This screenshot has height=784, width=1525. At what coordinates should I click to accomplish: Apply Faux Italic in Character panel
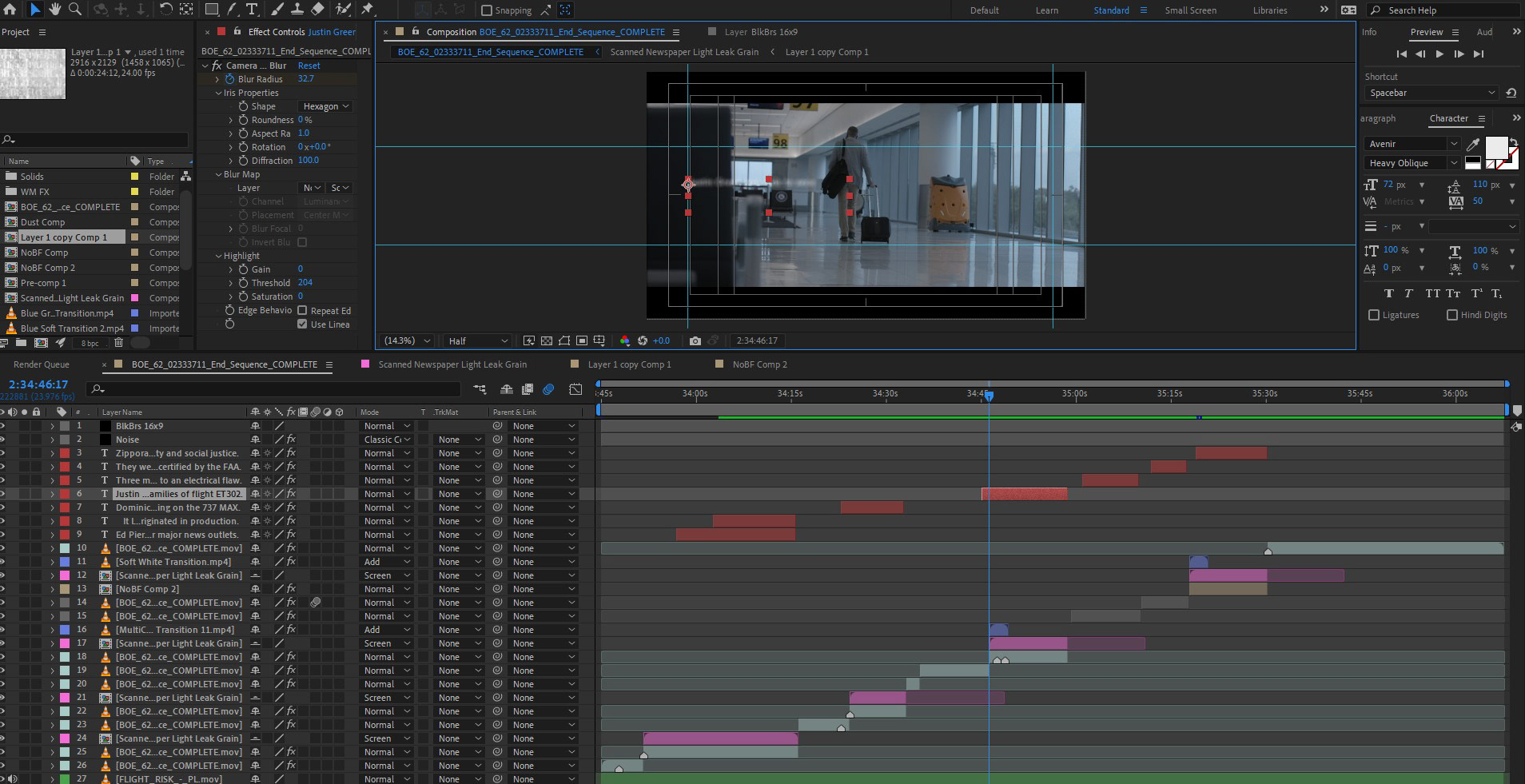point(1408,293)
